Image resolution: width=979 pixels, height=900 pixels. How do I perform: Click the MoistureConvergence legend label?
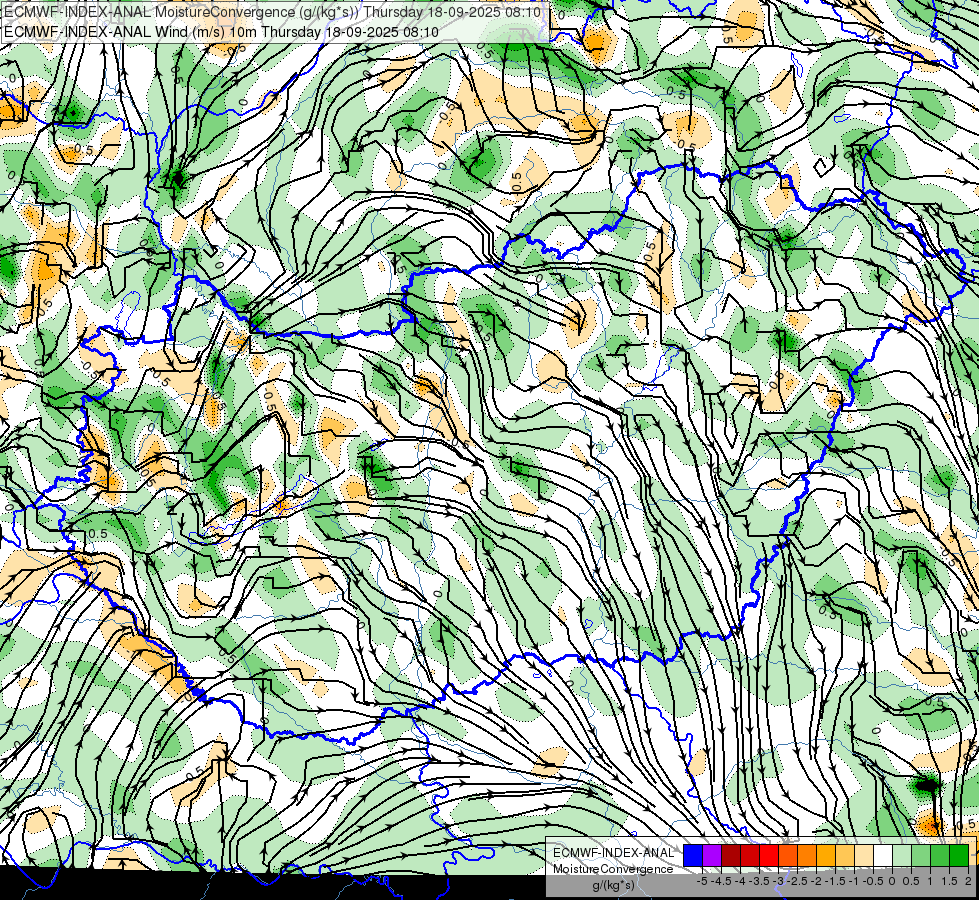click(613, 869)
